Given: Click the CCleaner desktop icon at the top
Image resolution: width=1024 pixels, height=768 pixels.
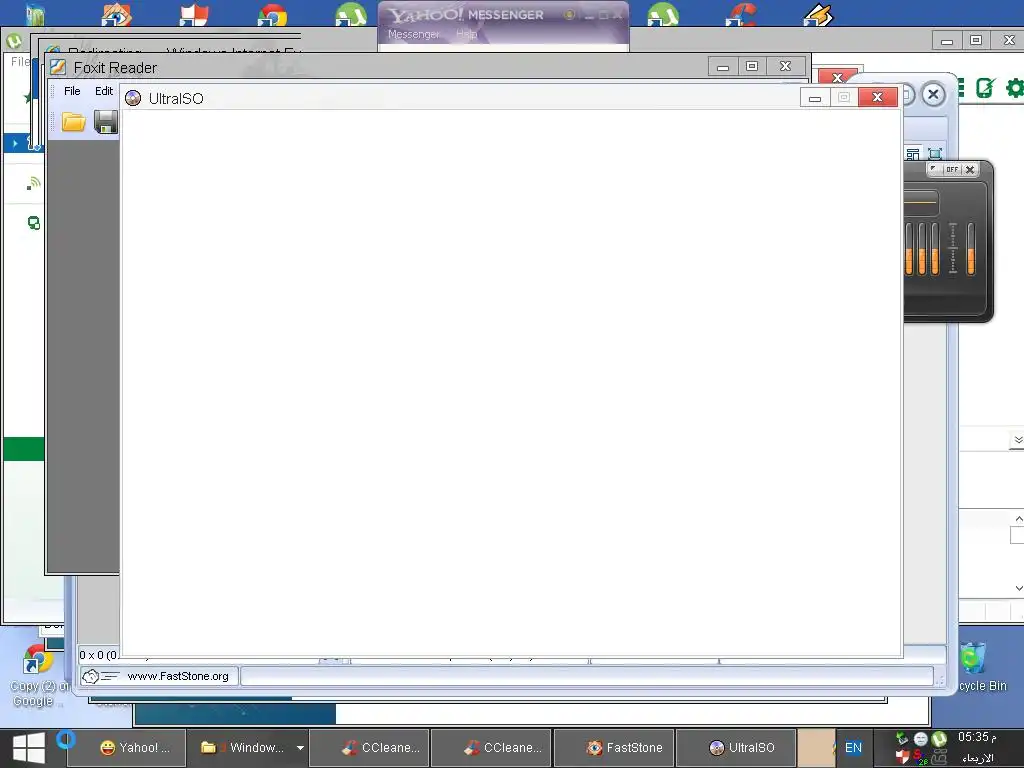Looking at the screenshot, I should point(741,14).
